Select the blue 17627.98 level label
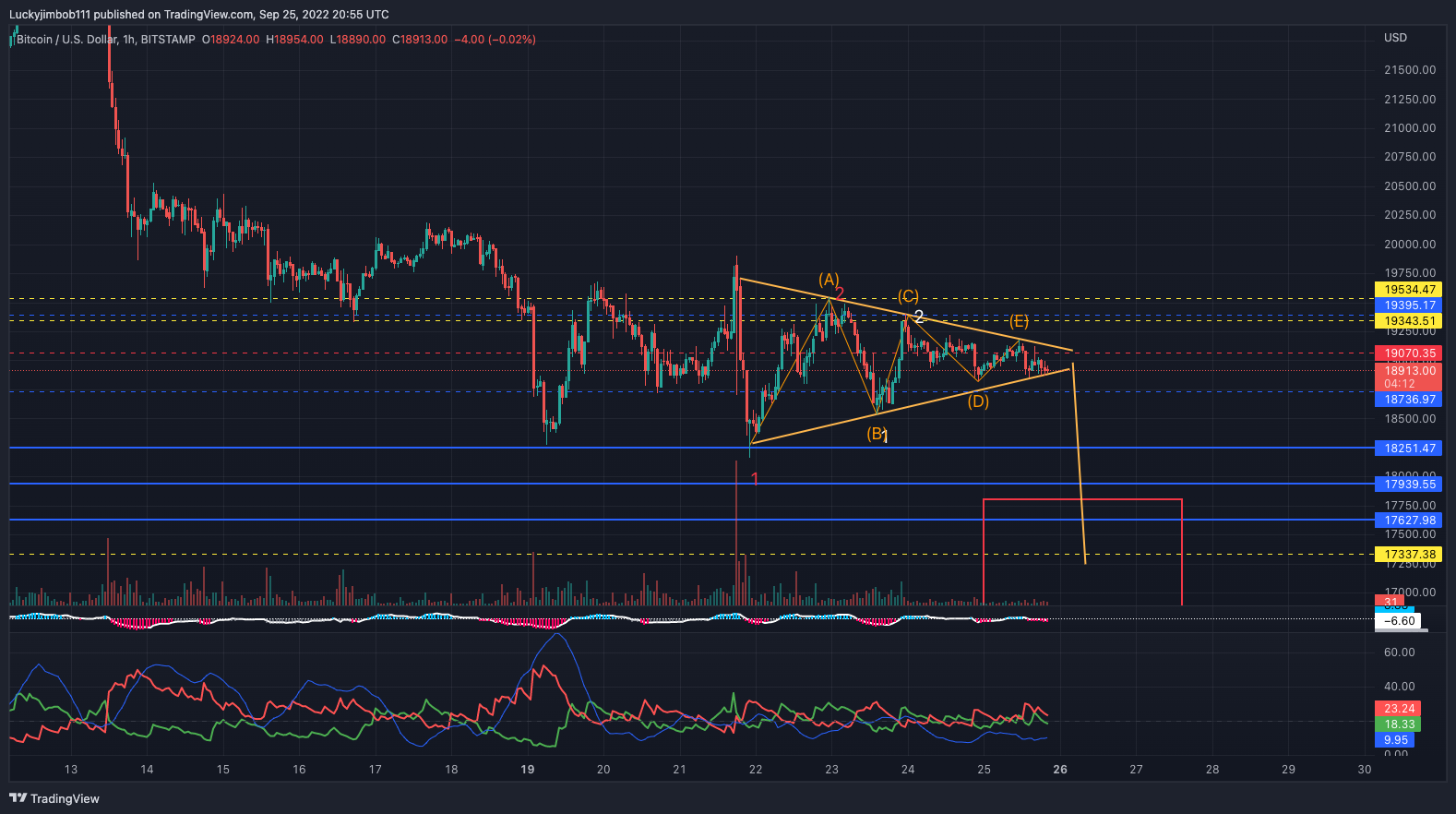The image size is (1456, 814). (1408, 521)
